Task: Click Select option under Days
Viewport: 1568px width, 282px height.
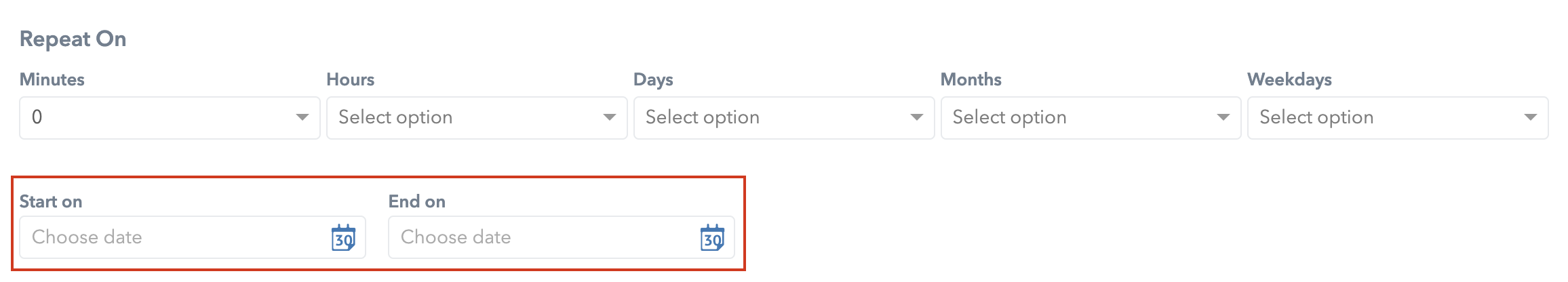Action: 703,117
